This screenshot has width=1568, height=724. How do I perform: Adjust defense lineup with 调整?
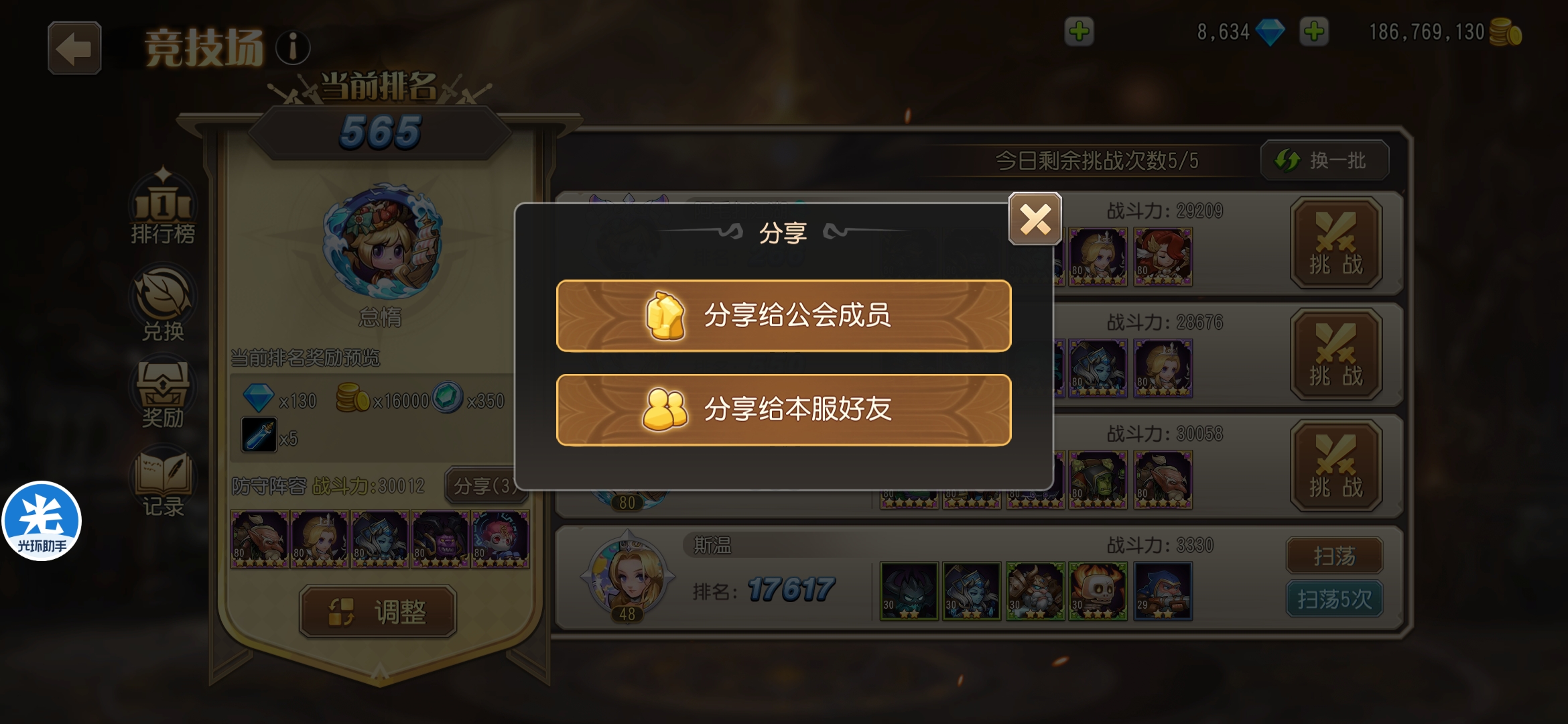click(x=378, y=611)
